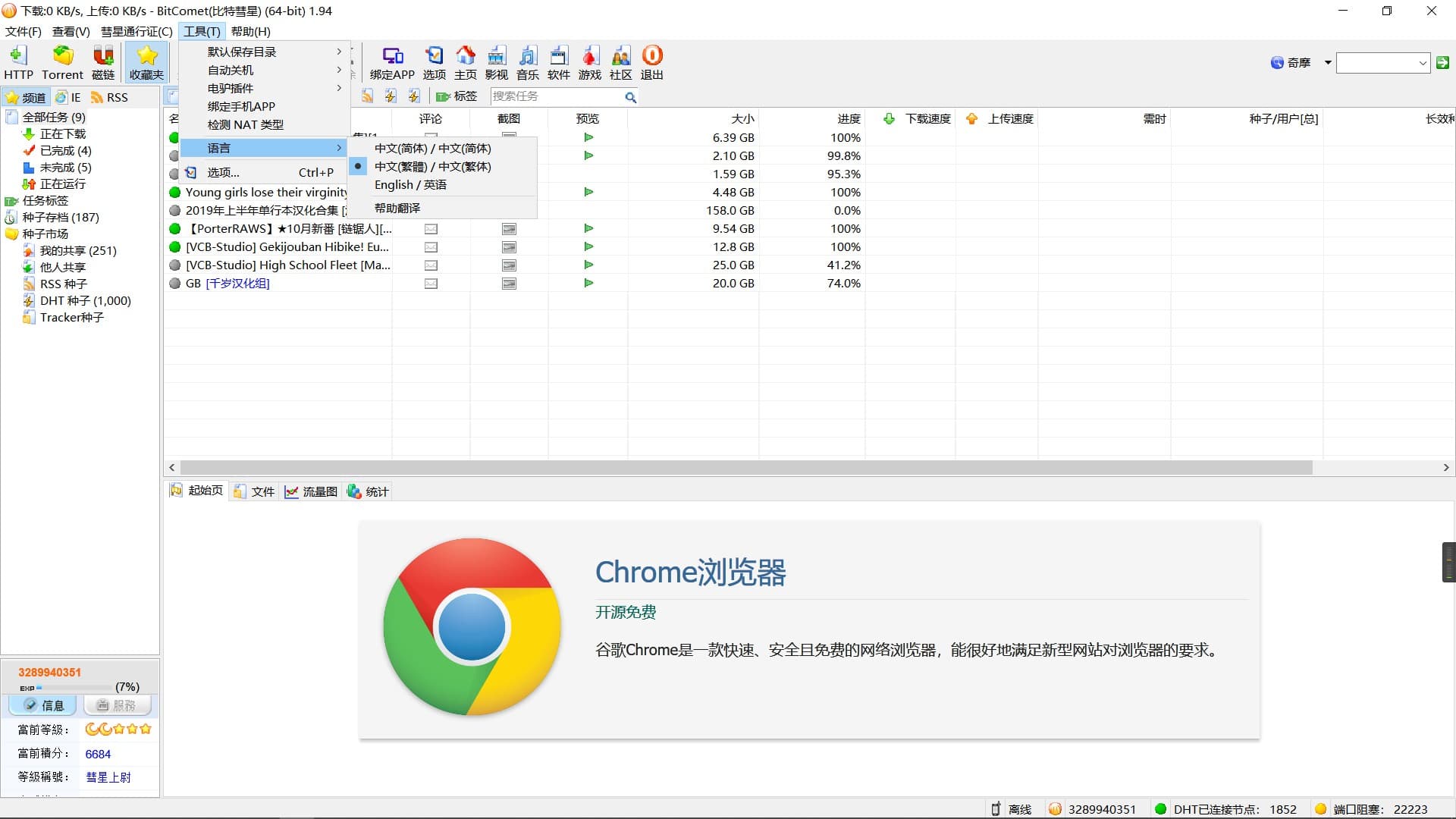Choose 绑定手机APP menu entry
Screen dimensions: 1456x819
(265, 106)
